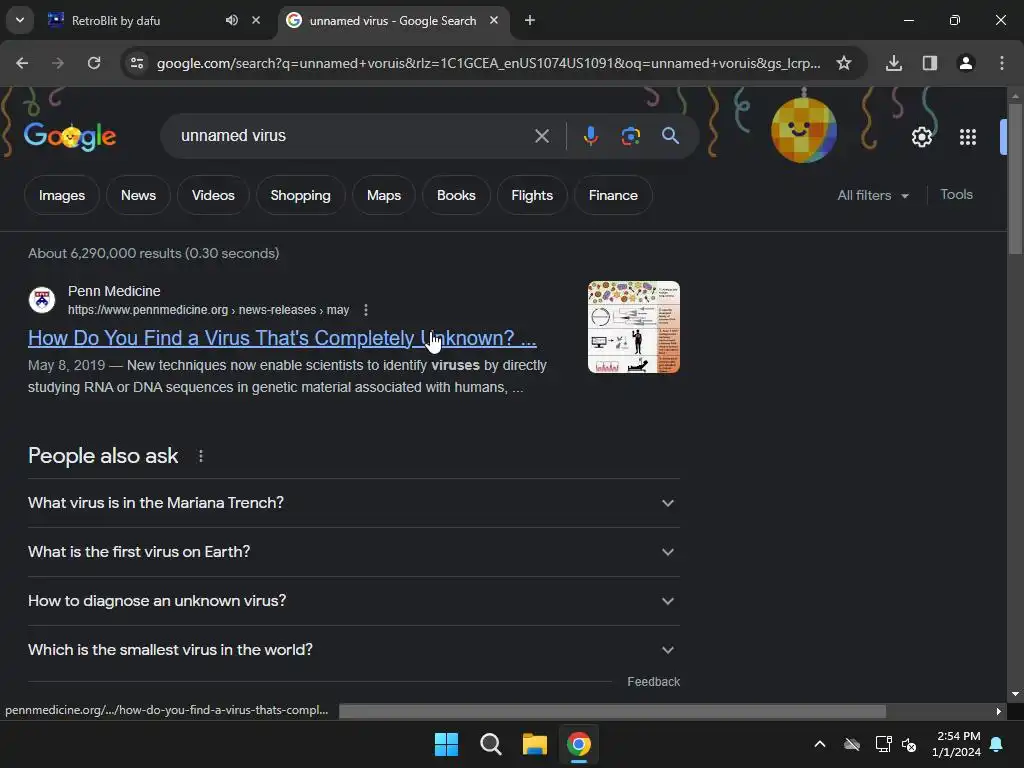Expand What is the first virus on Earth
Screen dimensions: 1024x768
point(354,552)
